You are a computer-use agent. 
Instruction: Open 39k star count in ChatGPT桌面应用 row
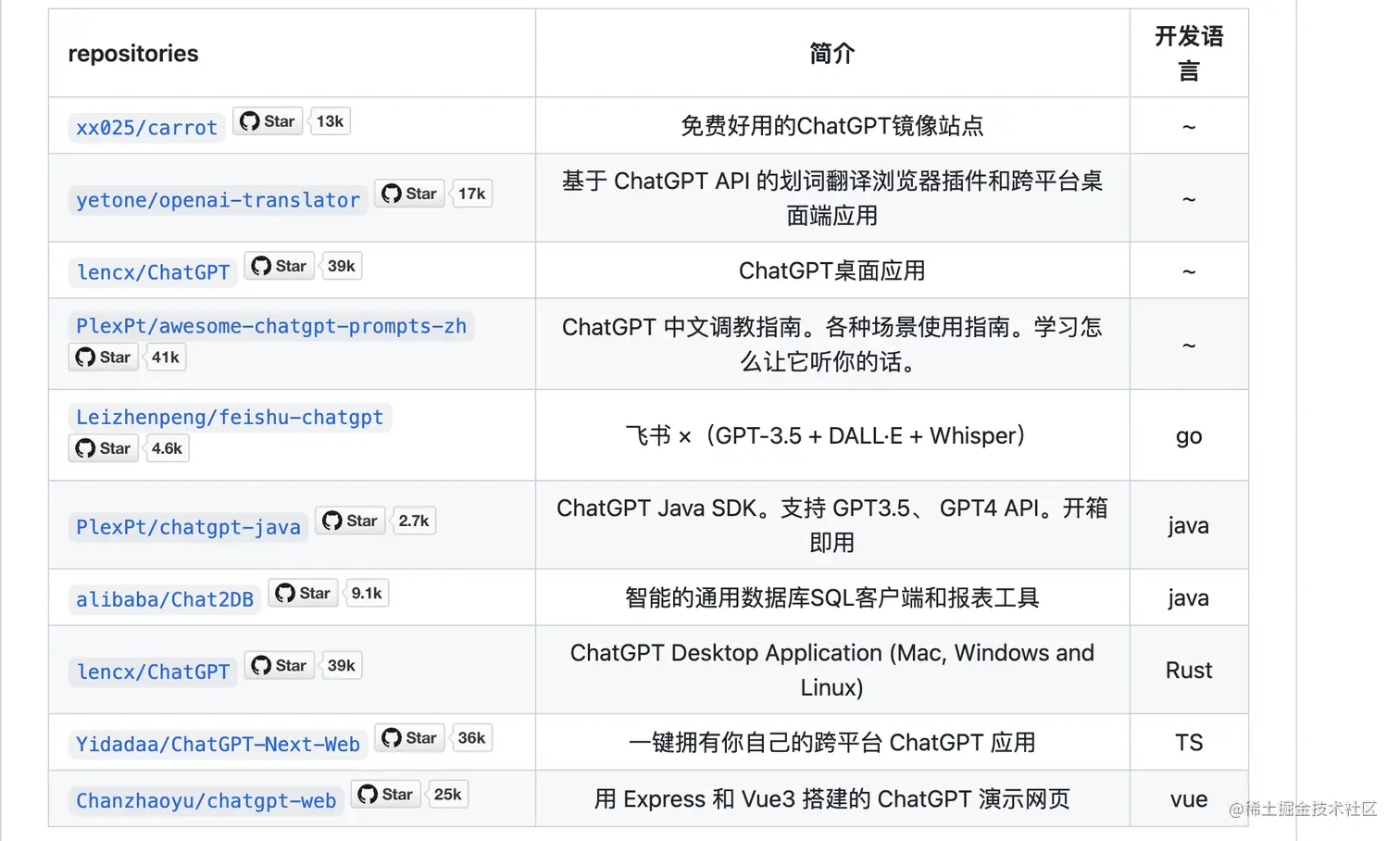coord(341,266)
